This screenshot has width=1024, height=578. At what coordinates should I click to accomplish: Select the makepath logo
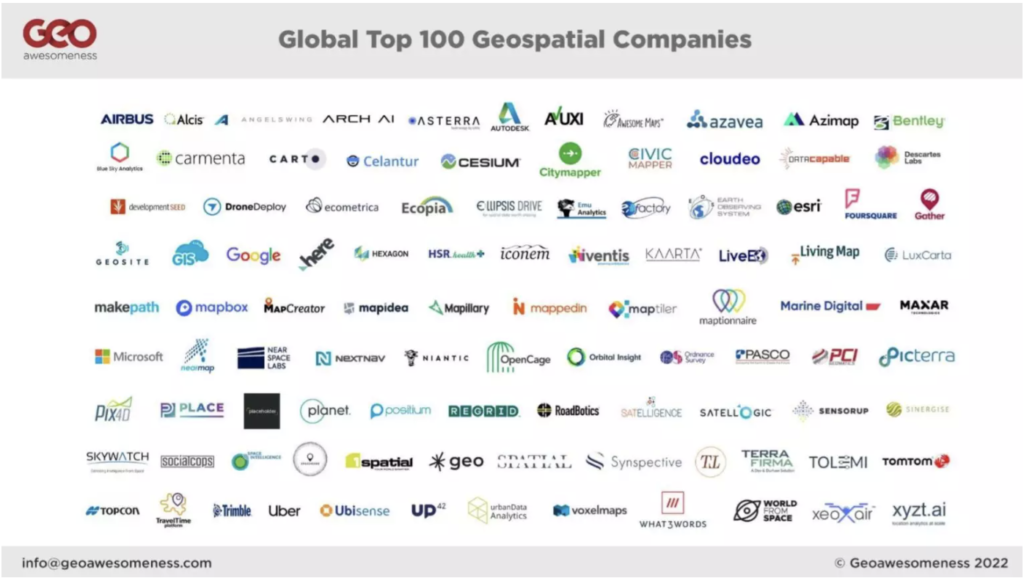click(126, 307)
